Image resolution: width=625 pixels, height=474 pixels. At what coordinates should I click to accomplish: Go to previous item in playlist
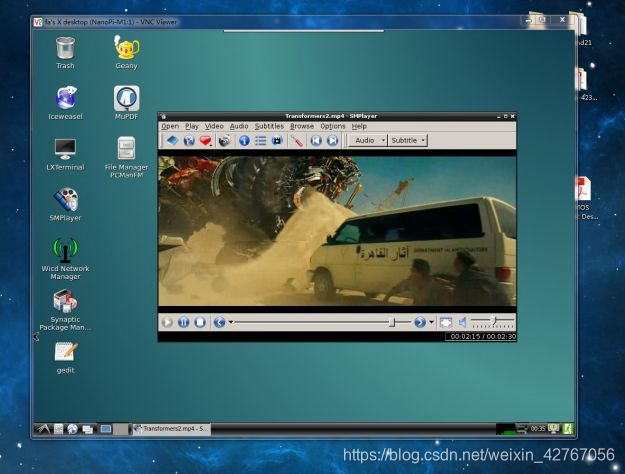[316, 140]
